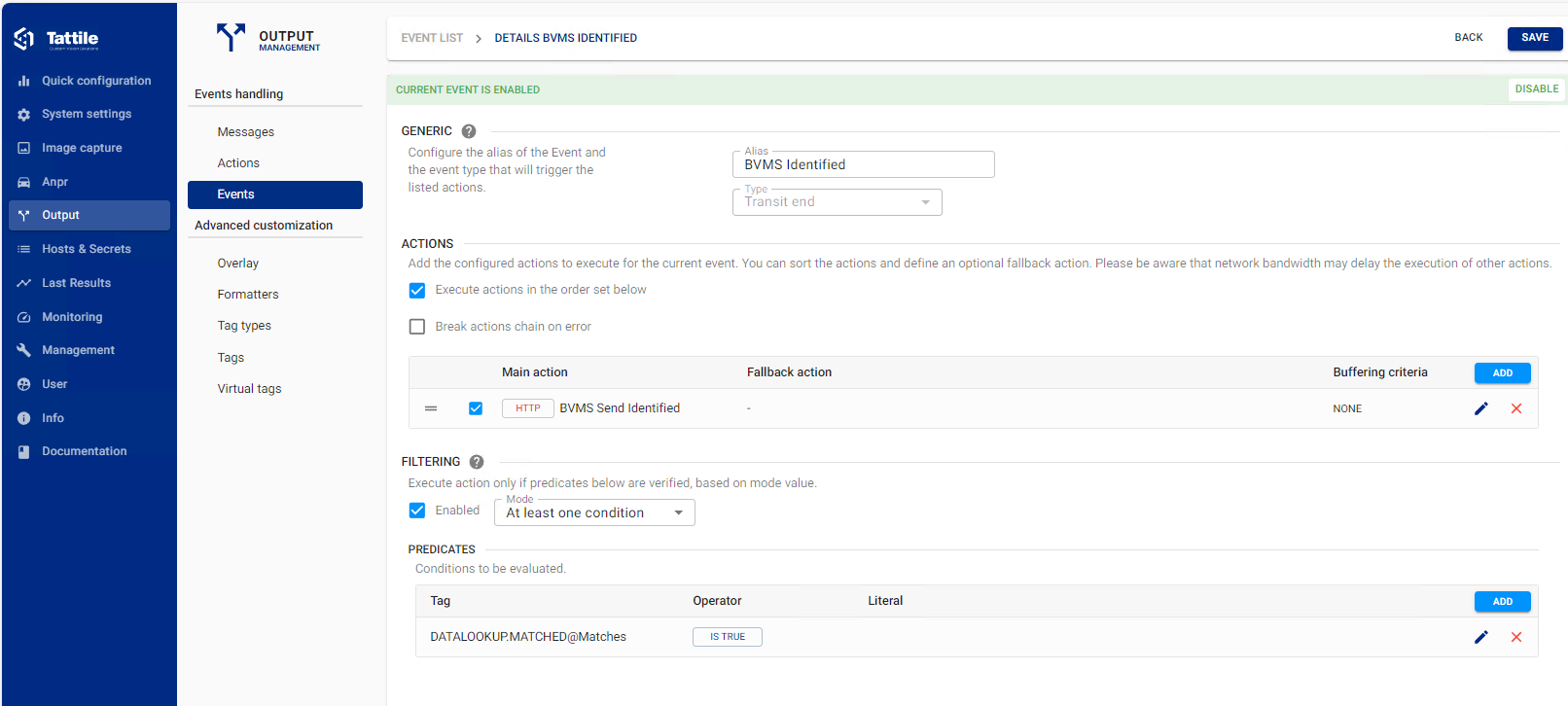Select Events submenu item
This screenshot has height=706, width=1568.
pos(275,194)
